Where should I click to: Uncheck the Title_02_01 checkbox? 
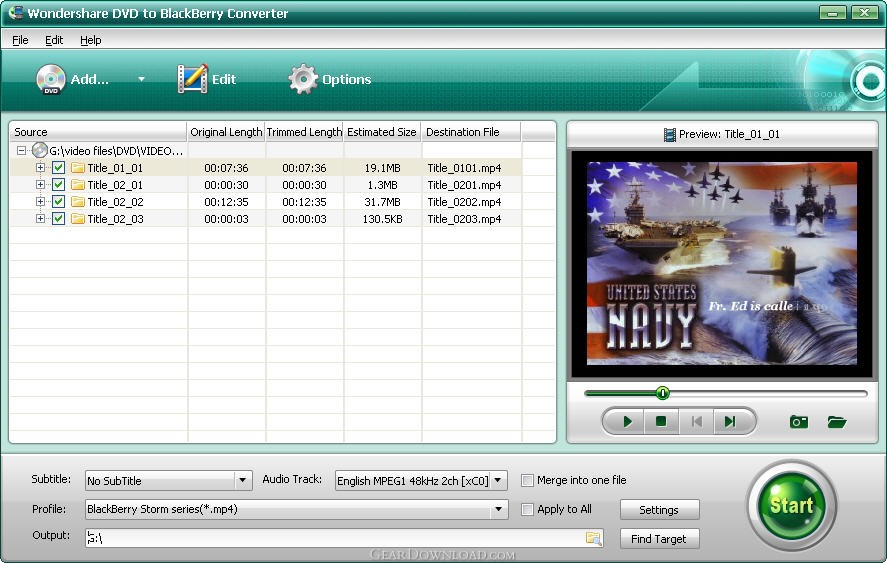coord(58,184)
